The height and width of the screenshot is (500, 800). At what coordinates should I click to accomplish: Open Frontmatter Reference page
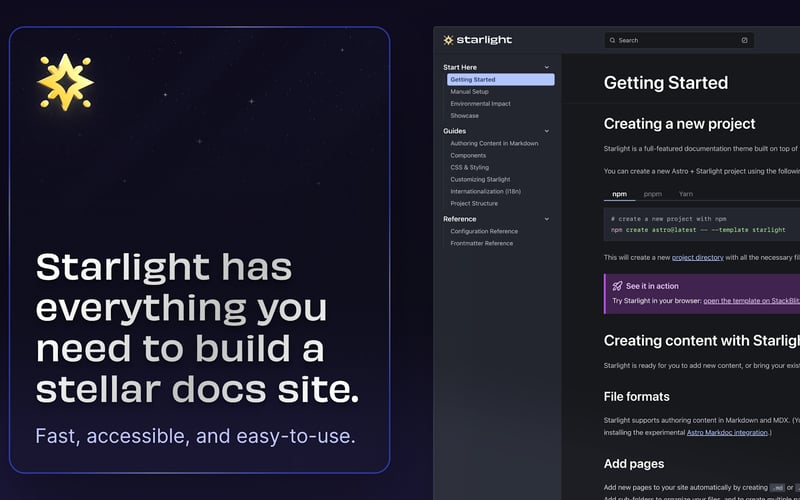pos(482,243)
